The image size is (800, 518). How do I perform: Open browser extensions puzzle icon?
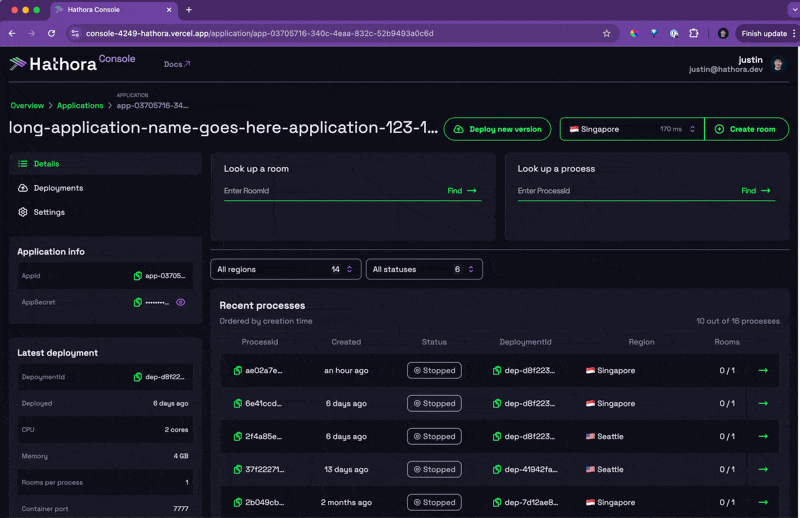tap(693, 34)
